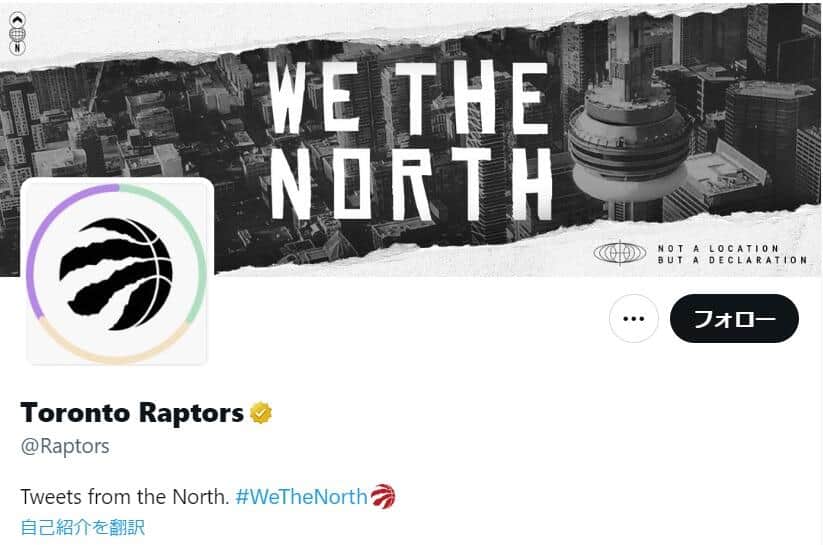Click the 'NOT A LOCATION BUT A DECLARATION' tagline
Viewport: 823px width, 545px height.
point(732,254)
